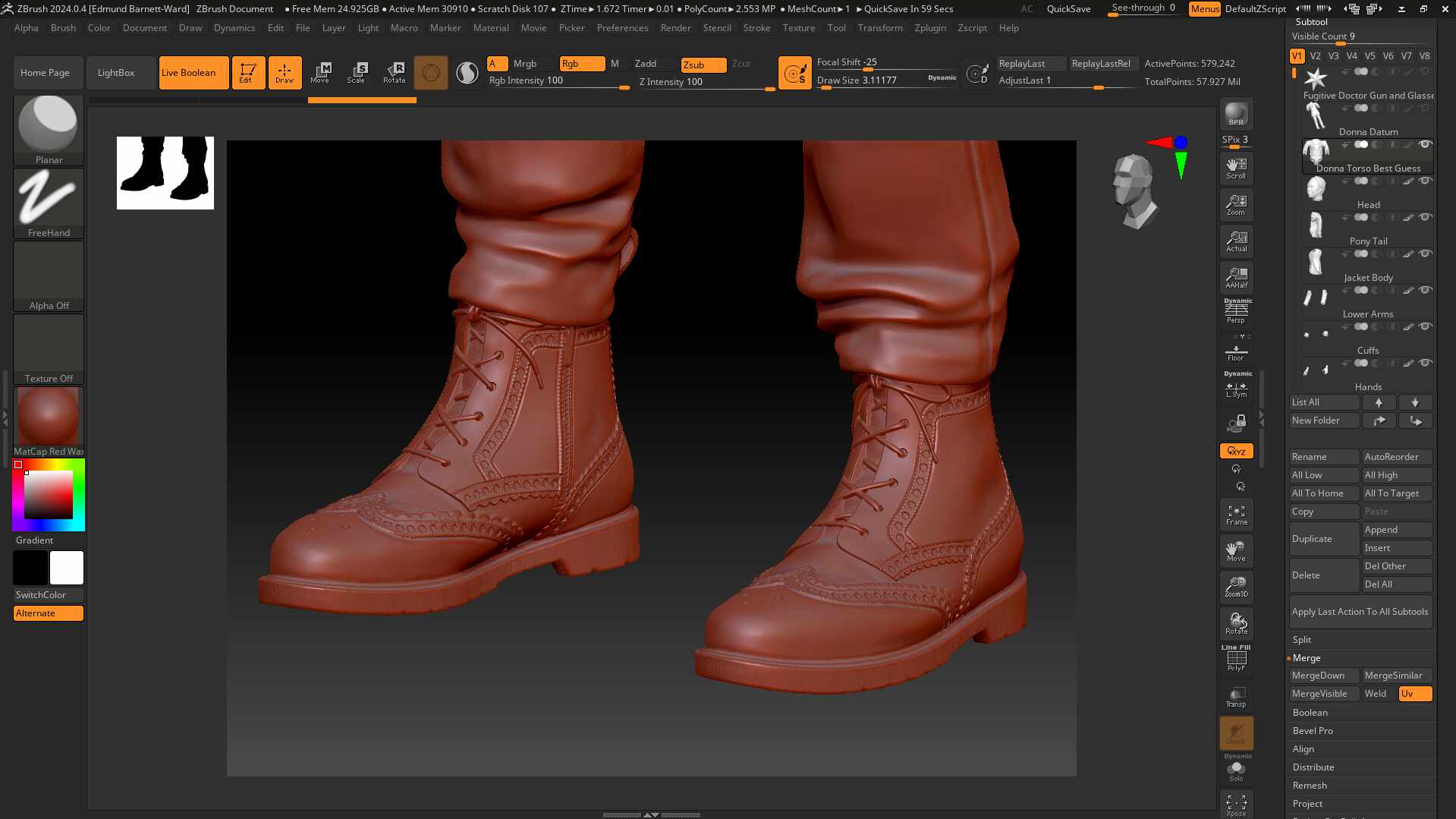The height and width of the screenshot is (819, 1456).
Task: Expand the Split section
Action: pyautogui.click(x=1302, y=640)
